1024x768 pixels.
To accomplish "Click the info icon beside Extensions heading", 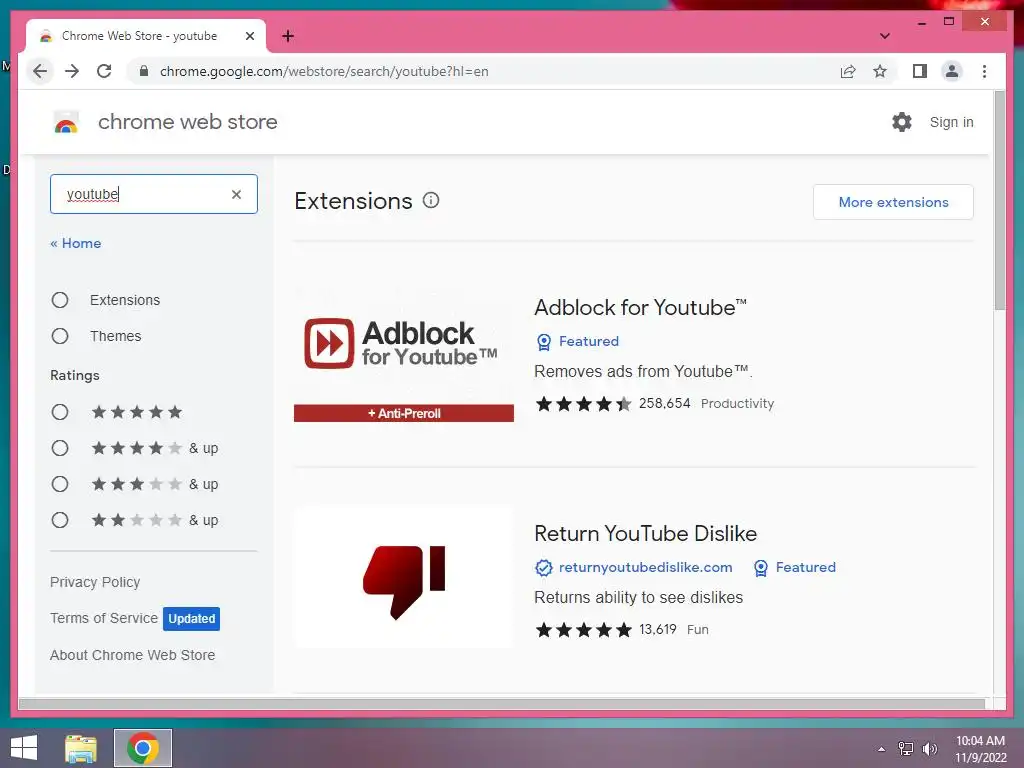I will [x=431, y=200].
